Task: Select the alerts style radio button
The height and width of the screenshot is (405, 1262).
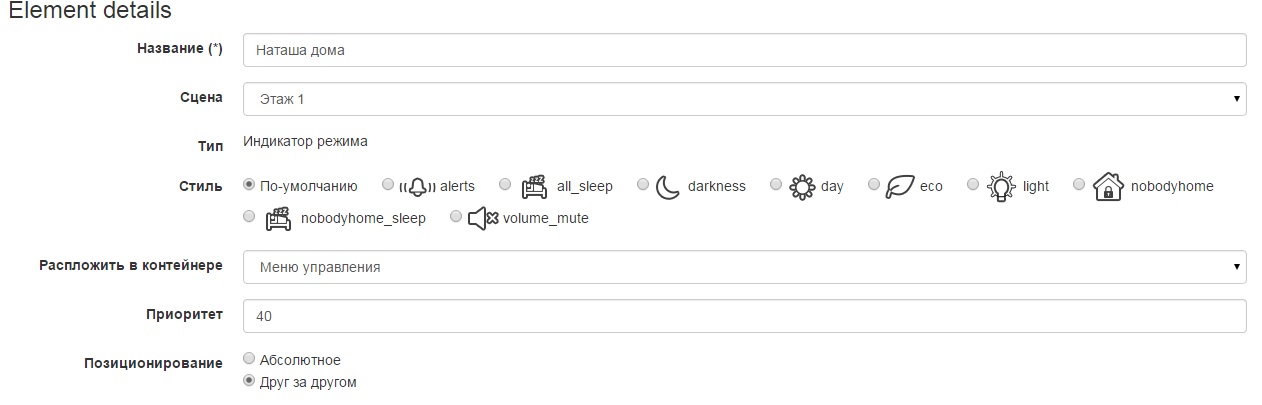Action: point(388,185)
